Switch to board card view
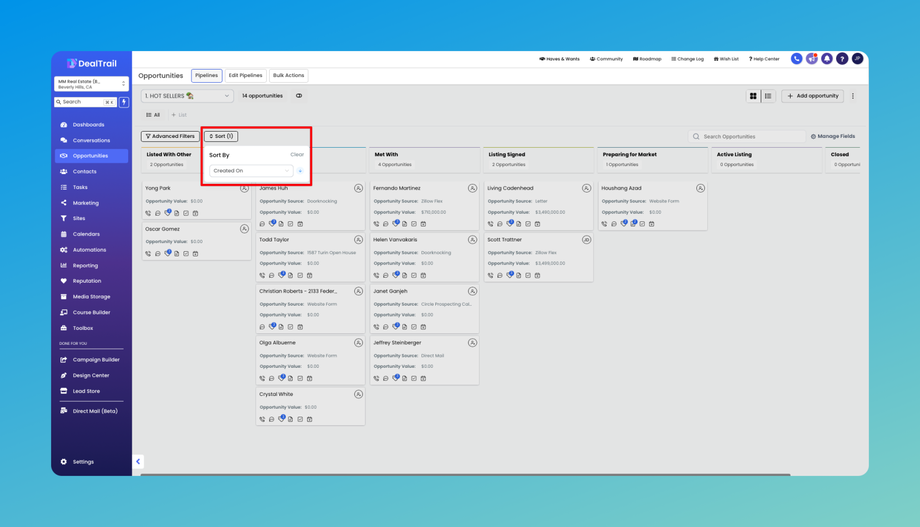Image resolution: width=920 pixels, height=527 pixels. coord(753,96)
